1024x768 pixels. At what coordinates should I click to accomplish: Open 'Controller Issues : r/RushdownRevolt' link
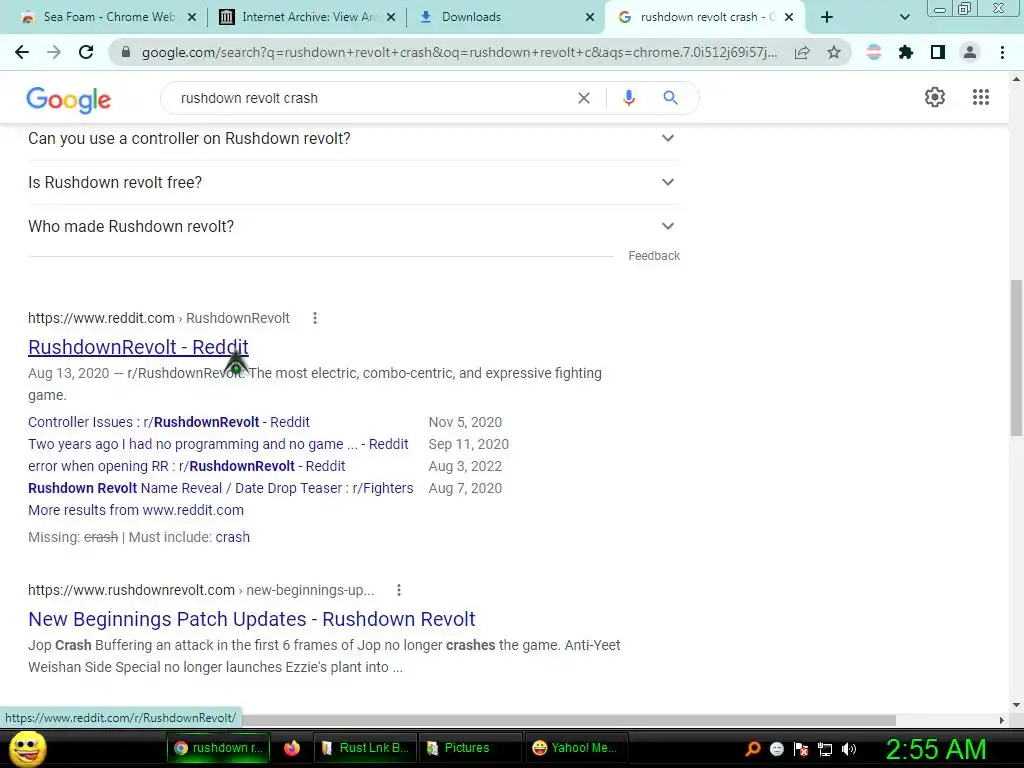pos(168,422)
